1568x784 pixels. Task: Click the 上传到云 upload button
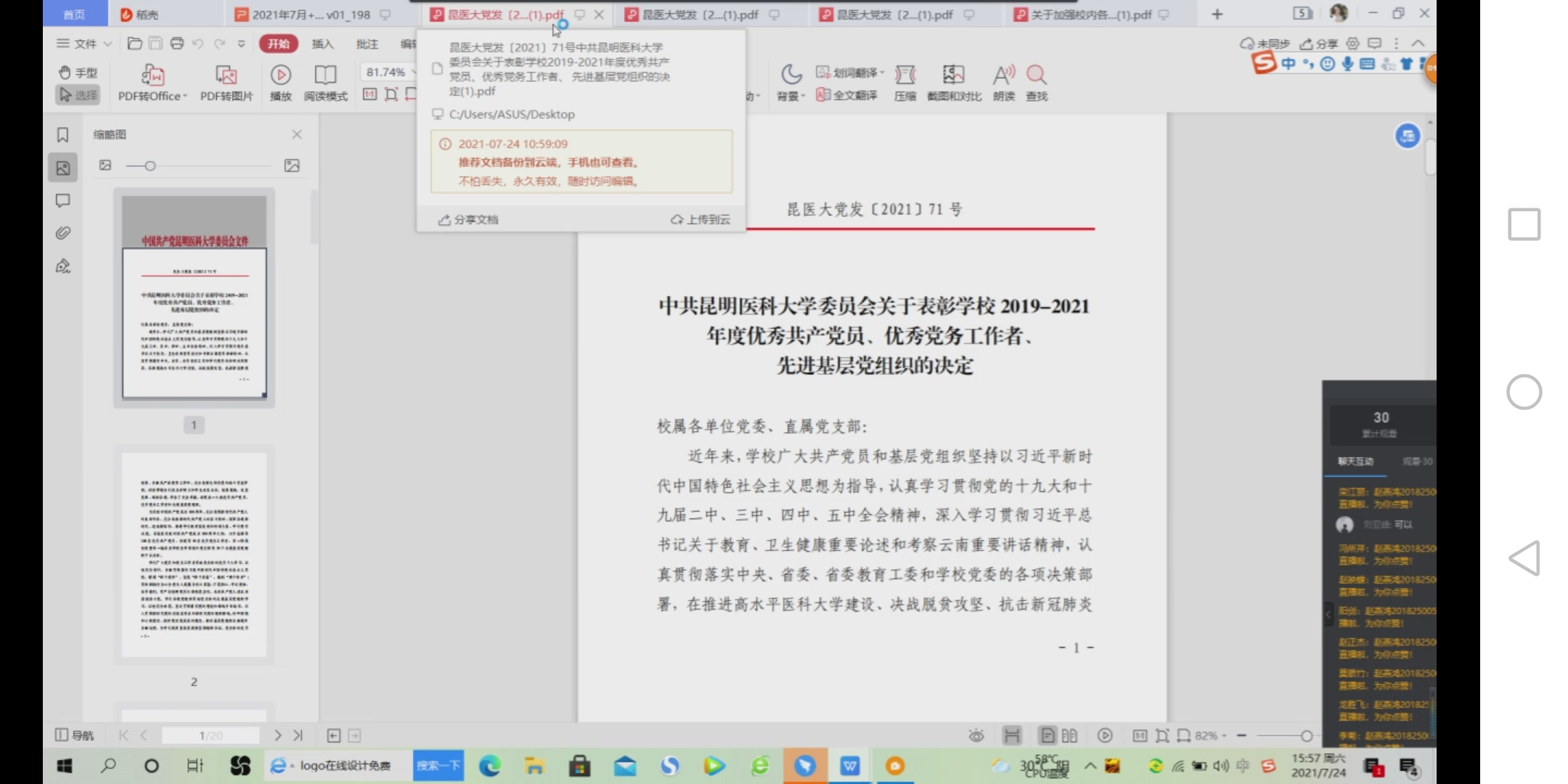click(701, 219)
